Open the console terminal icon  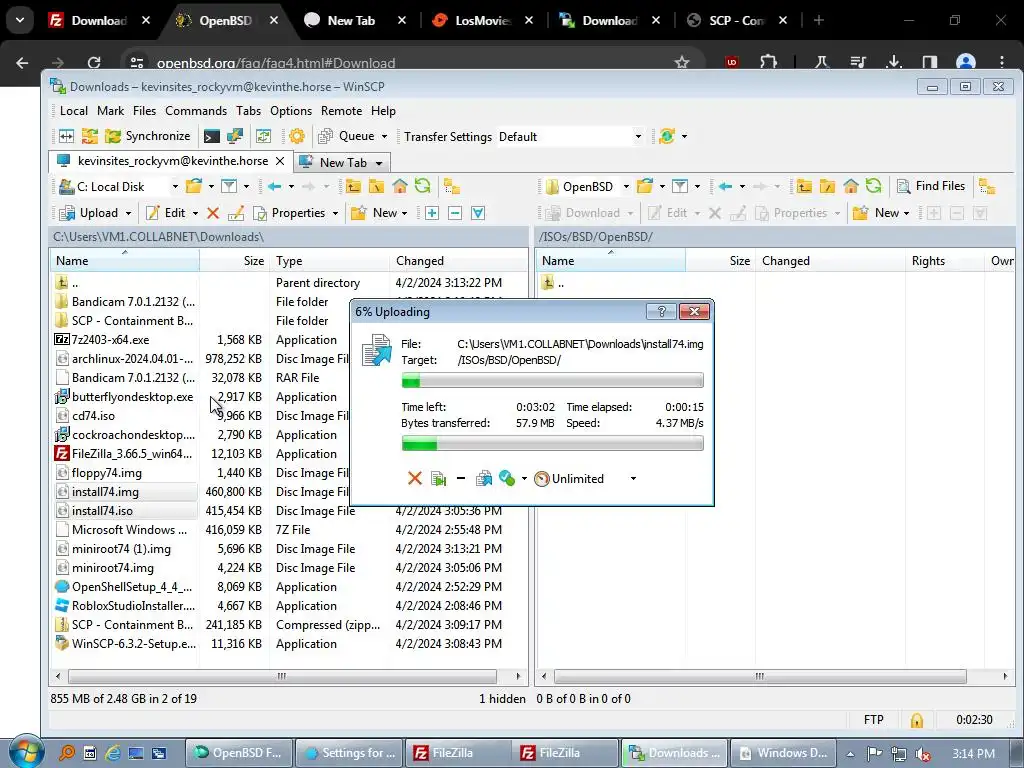coord(212,136)
